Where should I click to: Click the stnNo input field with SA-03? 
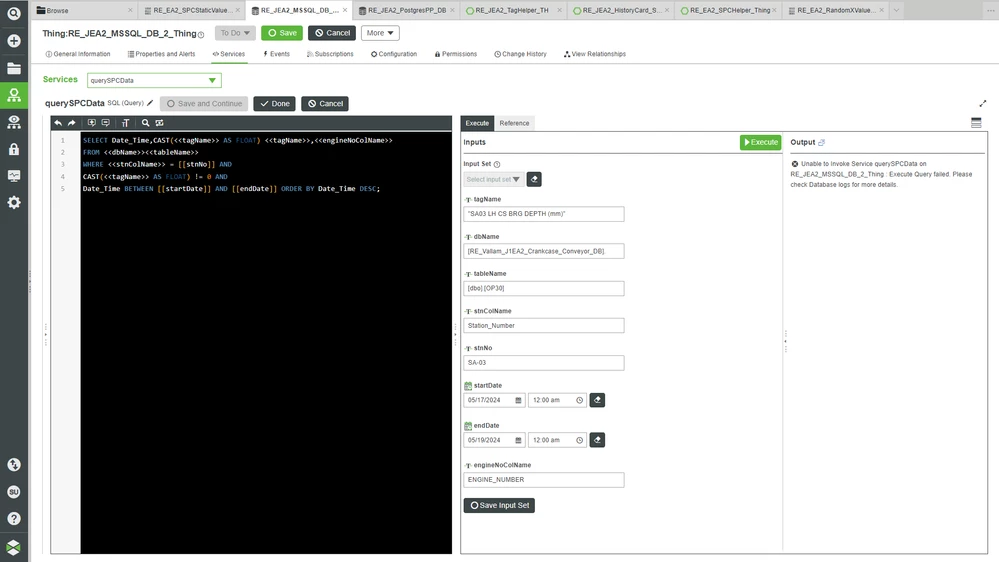543,363
